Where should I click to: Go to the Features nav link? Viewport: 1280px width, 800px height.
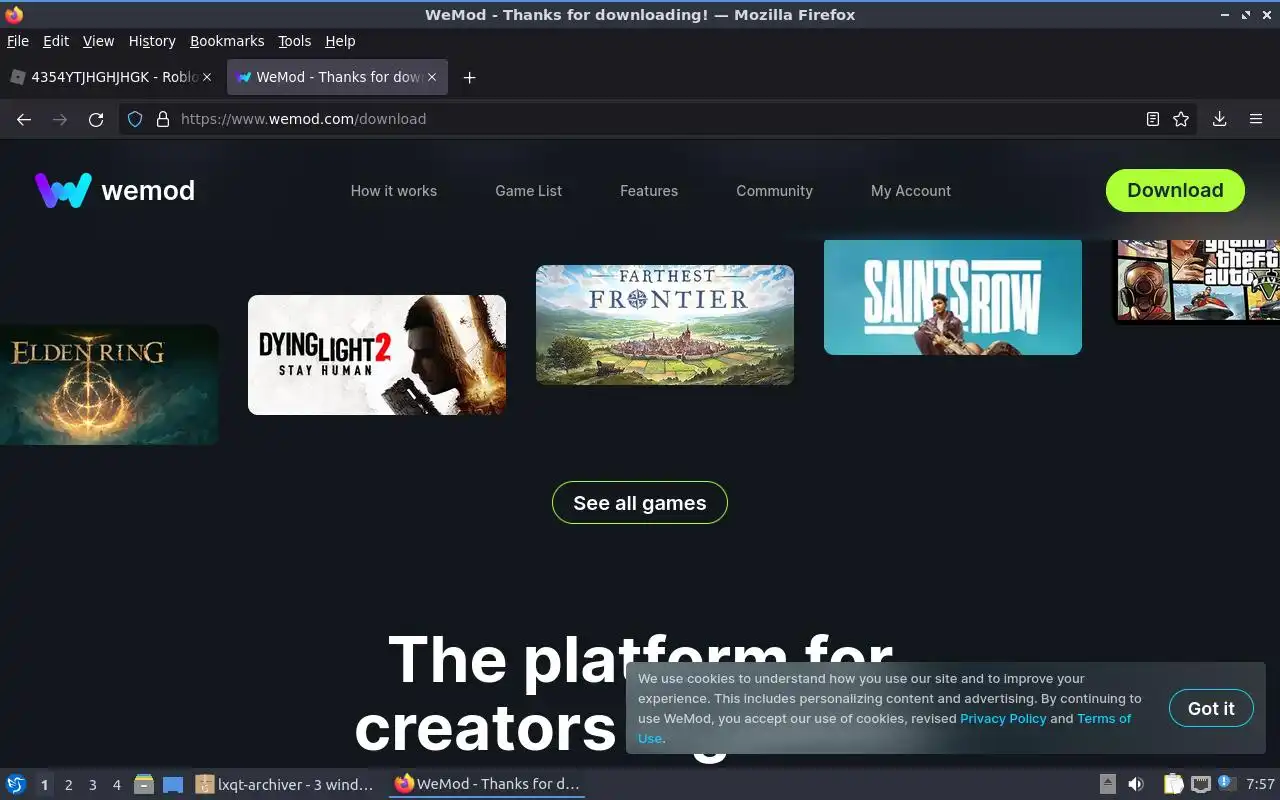pyautogui.click(x=649, y=191)
